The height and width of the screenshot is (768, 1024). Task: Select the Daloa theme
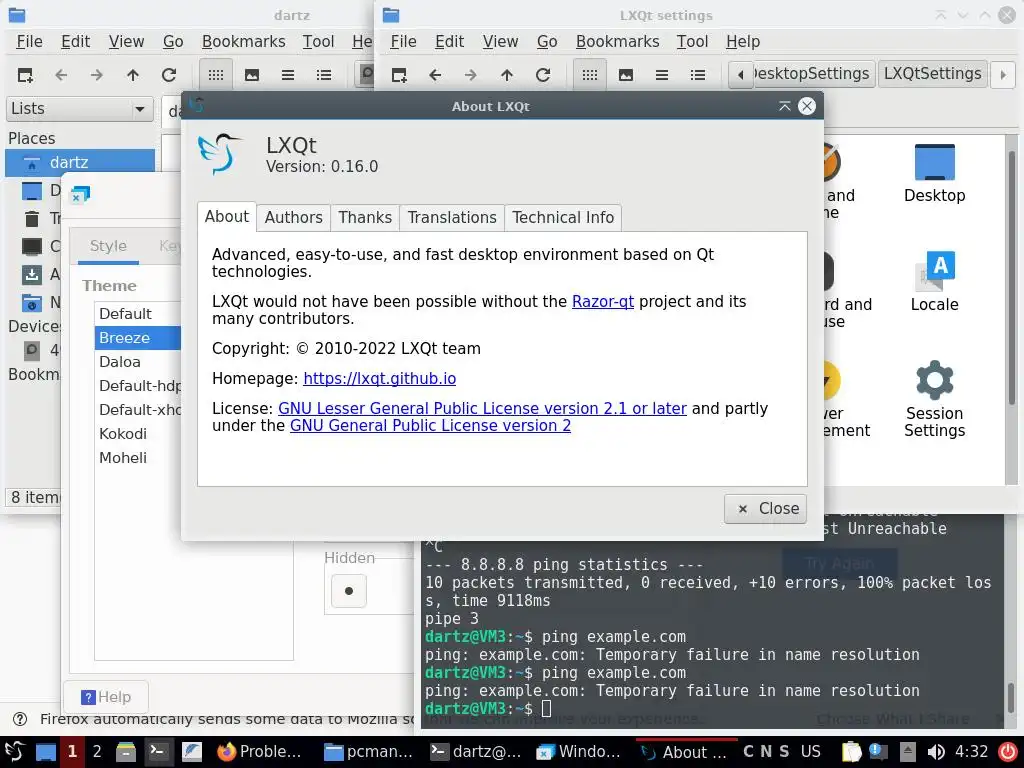tap(137, 362)
